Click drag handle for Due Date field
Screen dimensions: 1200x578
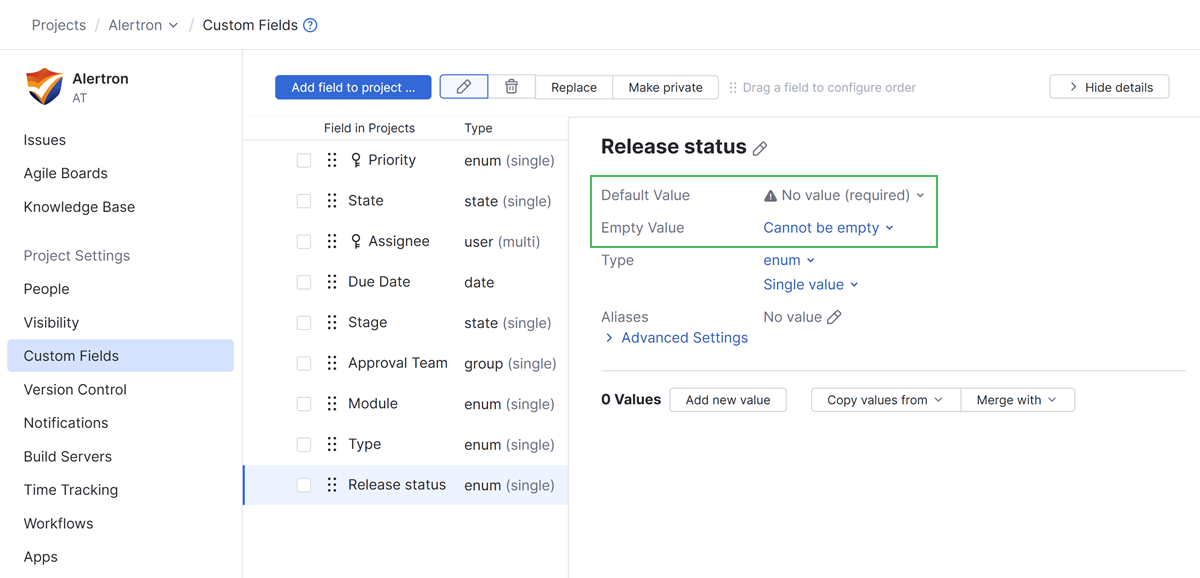332,282
